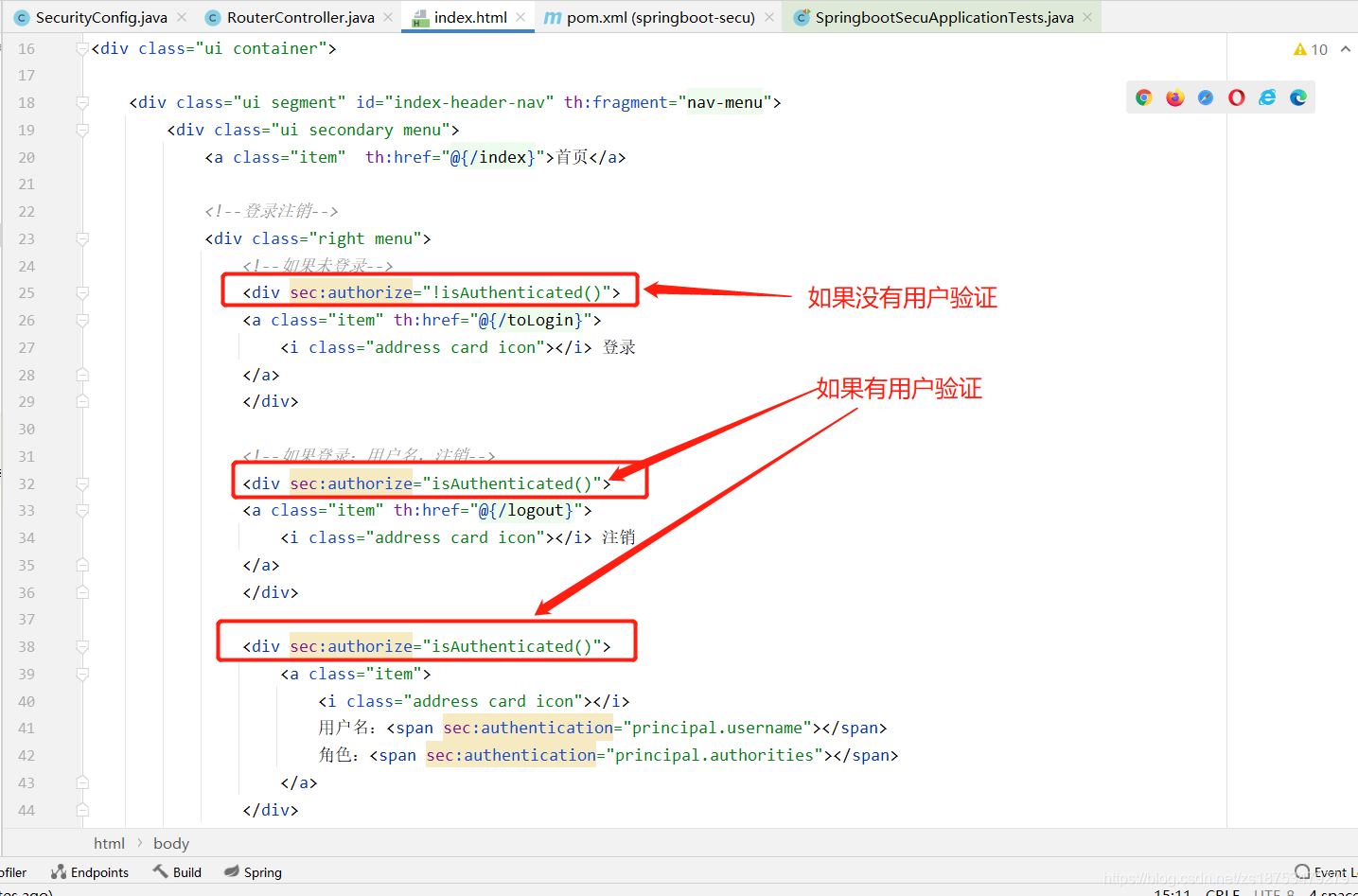Open pom.xml (springboot-secu) tab
The height and width of the screenshot is (896, 1358).
click(661, 17)
